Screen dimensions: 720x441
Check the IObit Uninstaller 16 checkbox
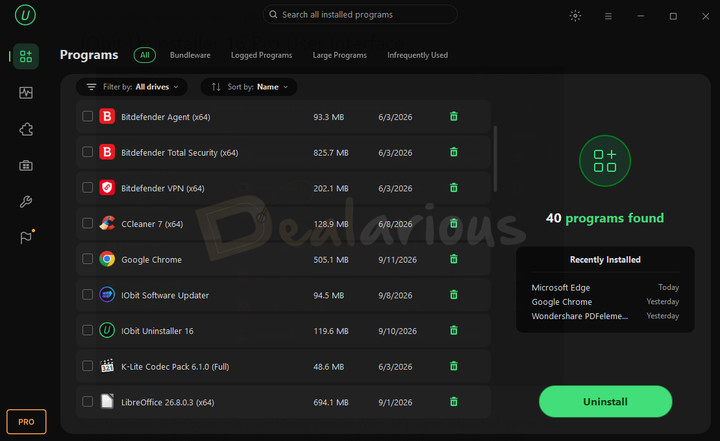coord(87,330)
